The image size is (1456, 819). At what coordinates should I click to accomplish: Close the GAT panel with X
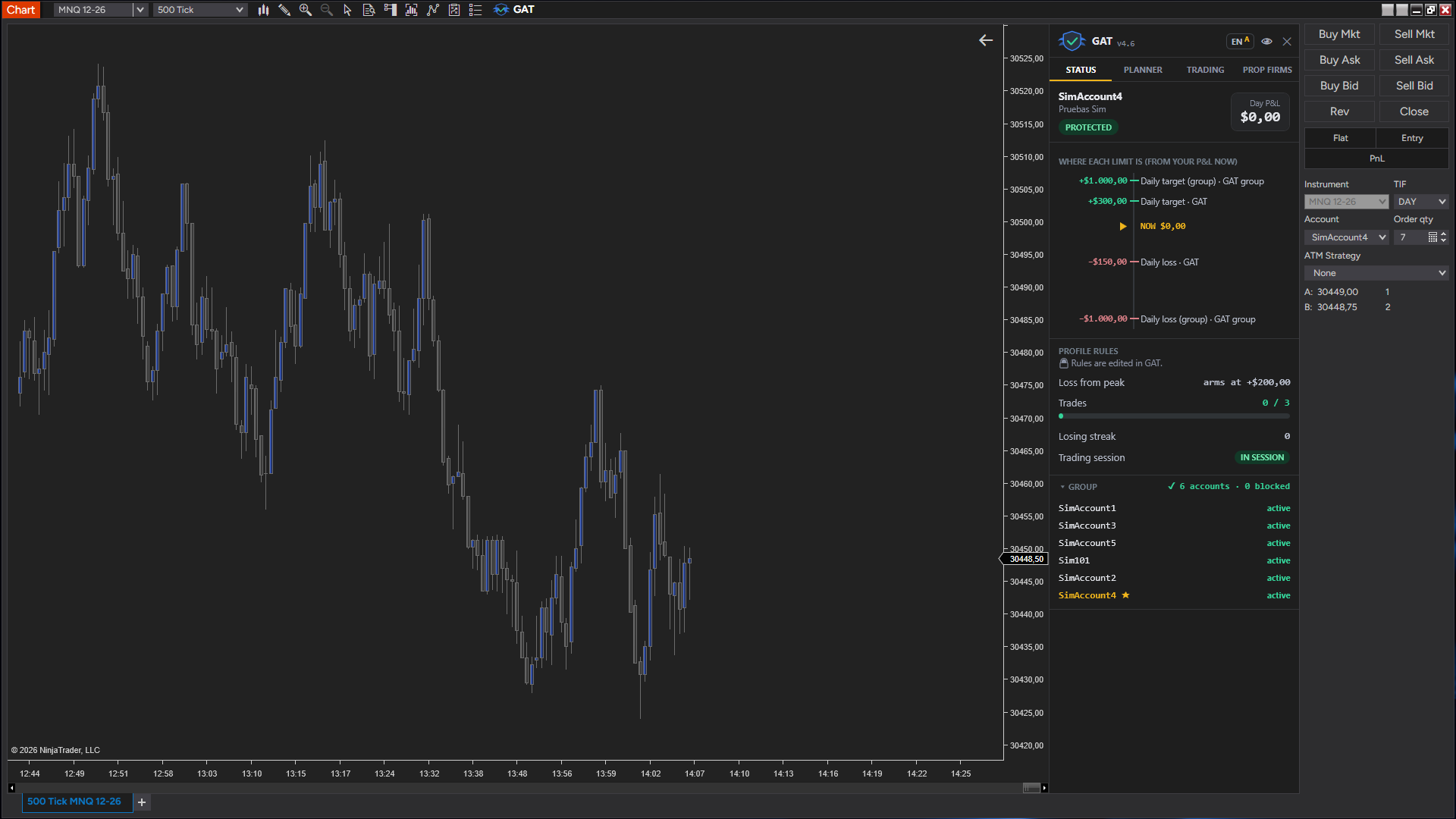(1287, 42)
